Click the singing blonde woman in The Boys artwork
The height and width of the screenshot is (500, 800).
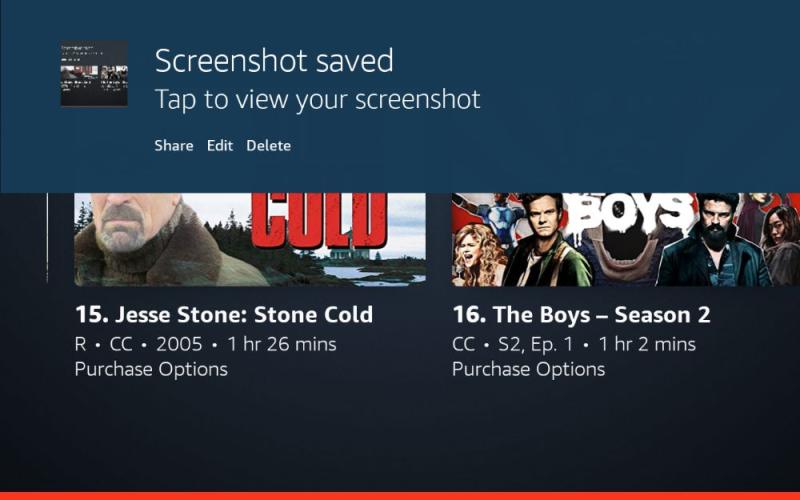(479, 255)
